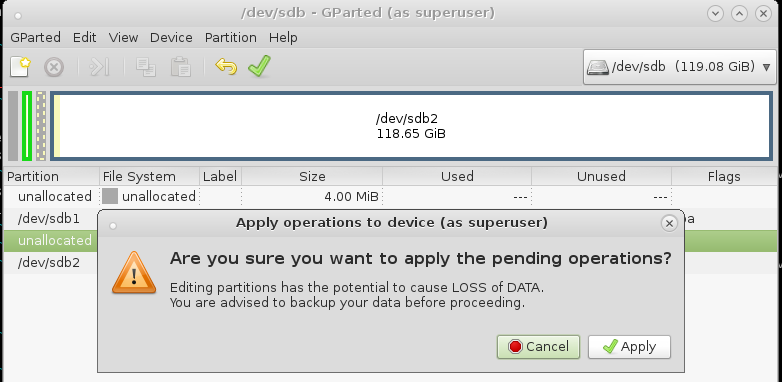Click the Delete partition toolbar icon
Viewport: 782px width, 382px height.
(54, 67)
